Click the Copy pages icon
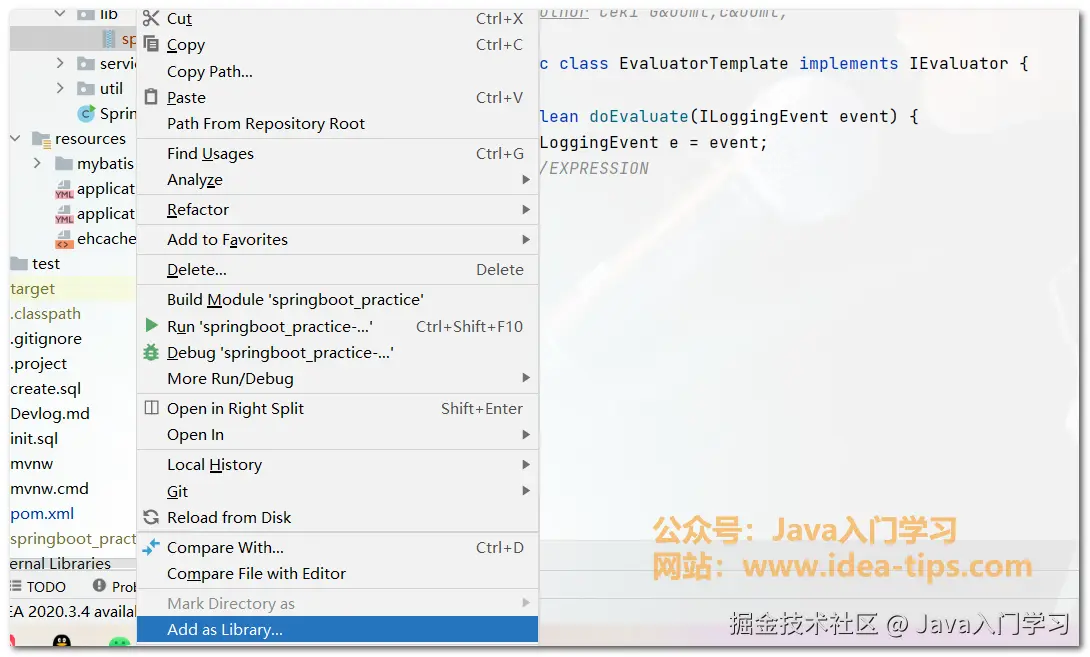The height and width of the screenshot is (657, 1090). (151, 44)
